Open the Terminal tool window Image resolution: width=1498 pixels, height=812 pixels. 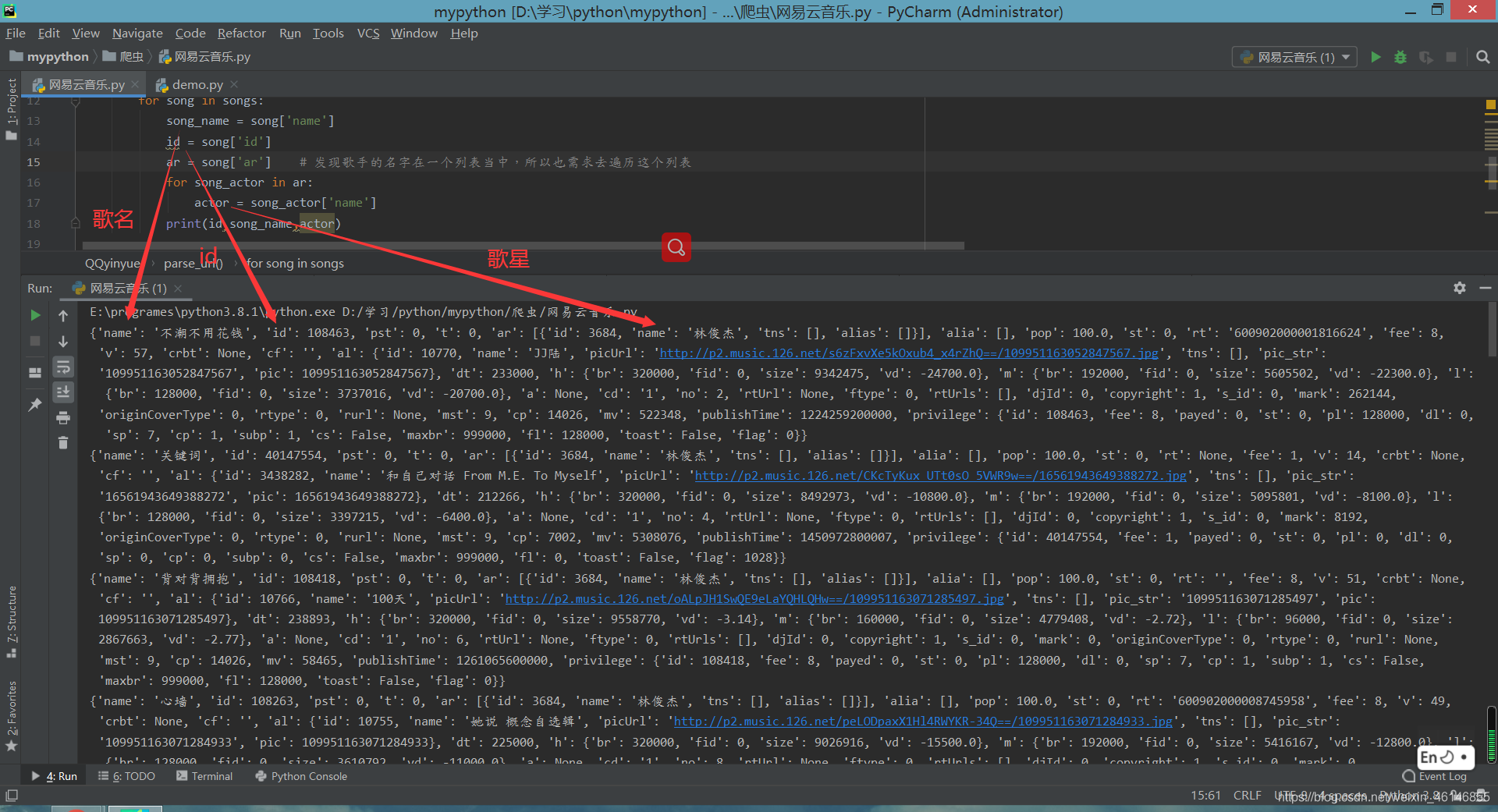pyautogui.click(x=204, y=776)
